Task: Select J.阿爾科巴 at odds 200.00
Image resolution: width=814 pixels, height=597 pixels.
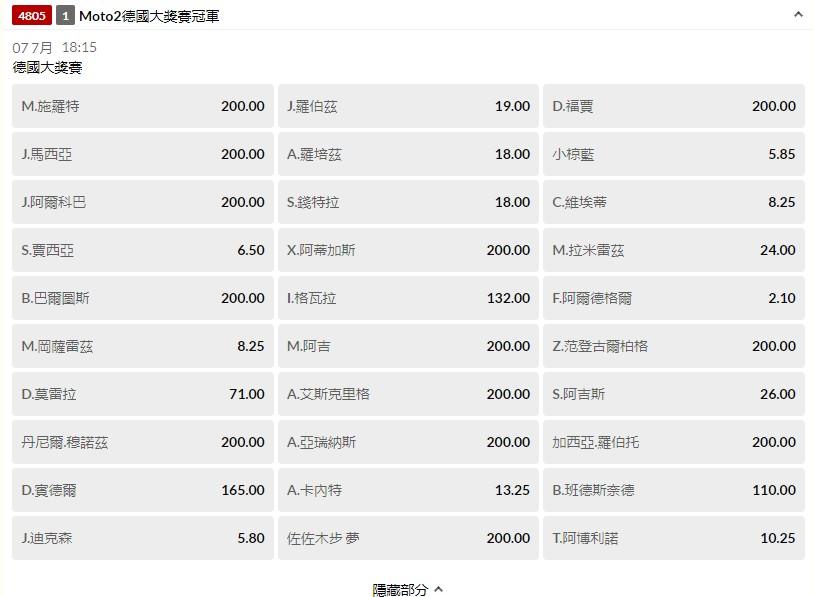Action: (143, 202)
